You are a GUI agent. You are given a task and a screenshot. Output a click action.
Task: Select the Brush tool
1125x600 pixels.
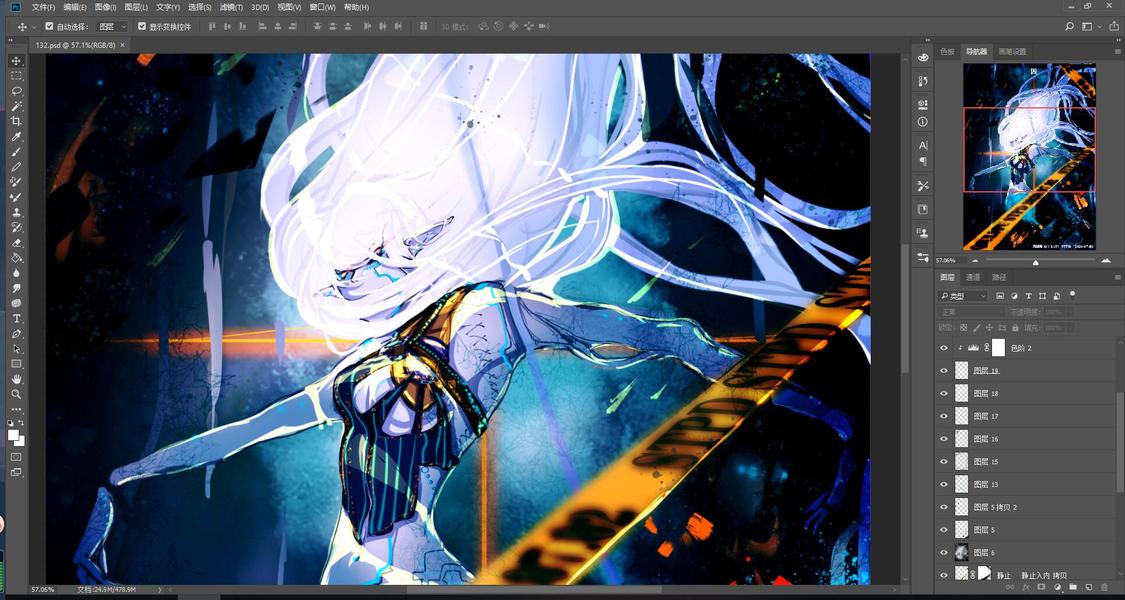[x=17, y=151]
